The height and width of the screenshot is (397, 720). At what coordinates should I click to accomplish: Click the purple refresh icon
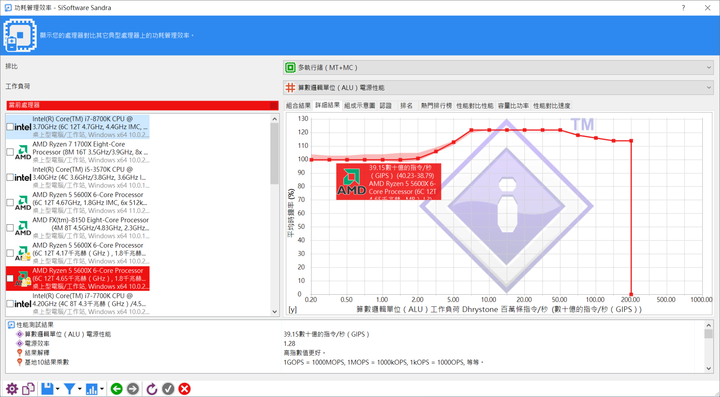[152, 389]
